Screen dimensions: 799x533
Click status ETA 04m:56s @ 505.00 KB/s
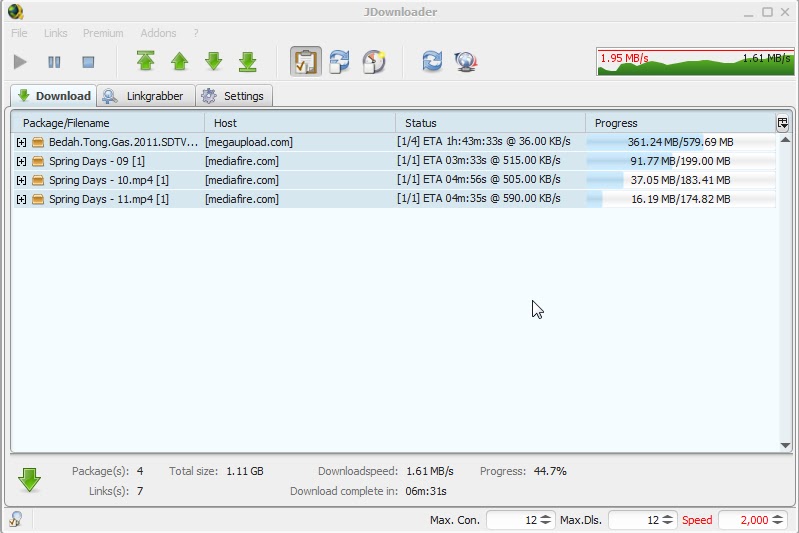pos(478,179)
